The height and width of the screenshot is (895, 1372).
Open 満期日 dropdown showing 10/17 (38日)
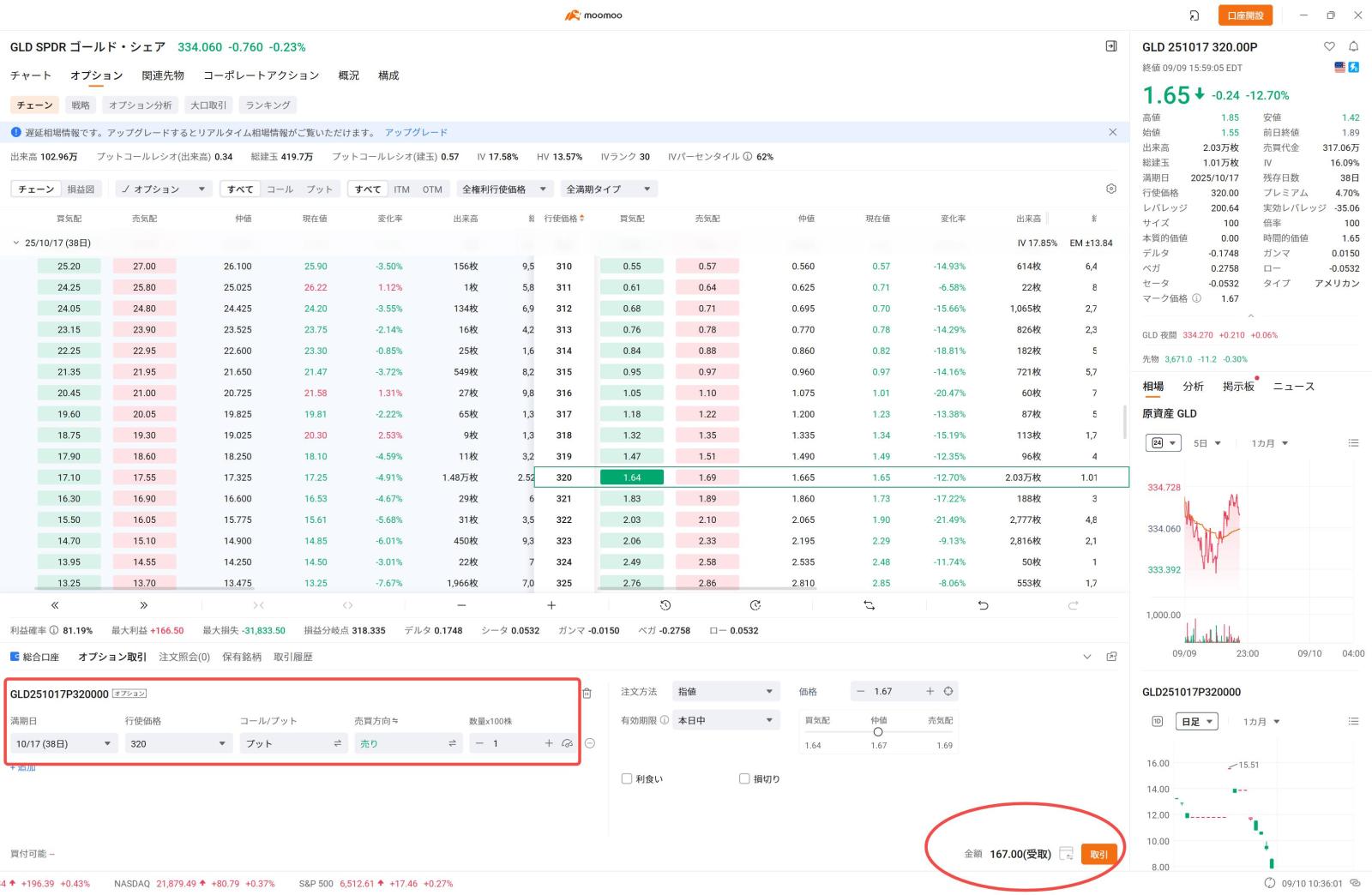(x=63, y=743)
